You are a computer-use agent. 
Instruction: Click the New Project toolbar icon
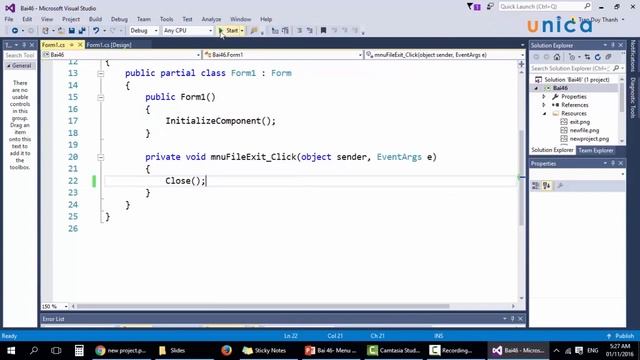(x=46, y=31)
